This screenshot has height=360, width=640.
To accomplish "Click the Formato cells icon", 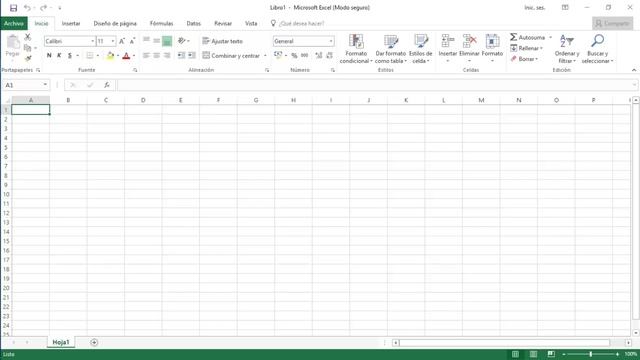I will [492, 42].
